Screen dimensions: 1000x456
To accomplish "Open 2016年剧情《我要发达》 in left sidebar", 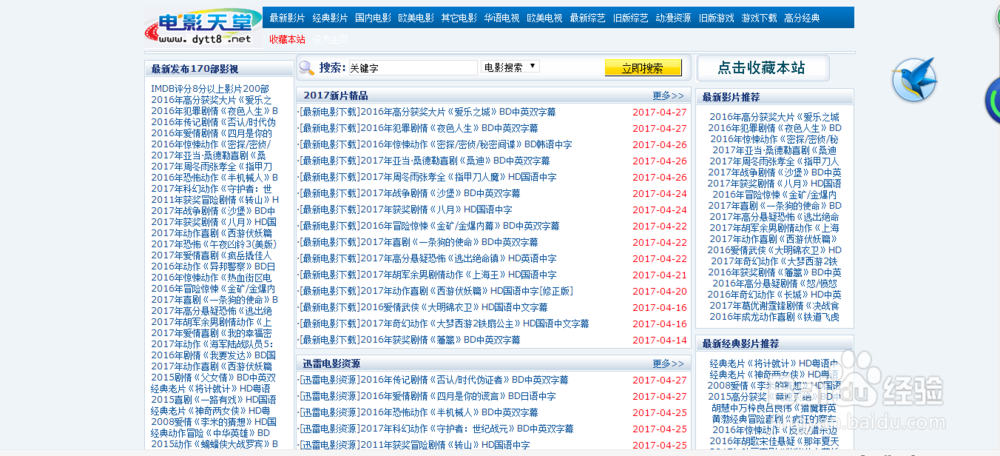I will click(213, 355).
